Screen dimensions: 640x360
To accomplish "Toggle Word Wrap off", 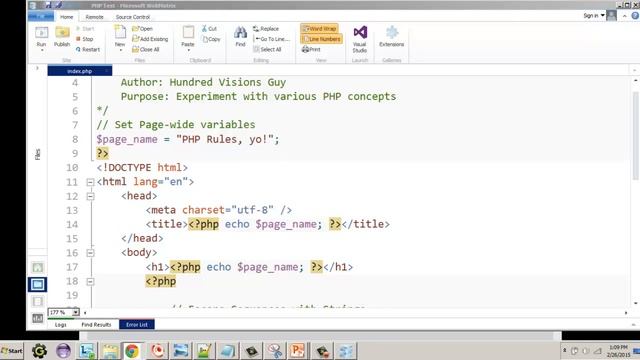I will point(319,29).
